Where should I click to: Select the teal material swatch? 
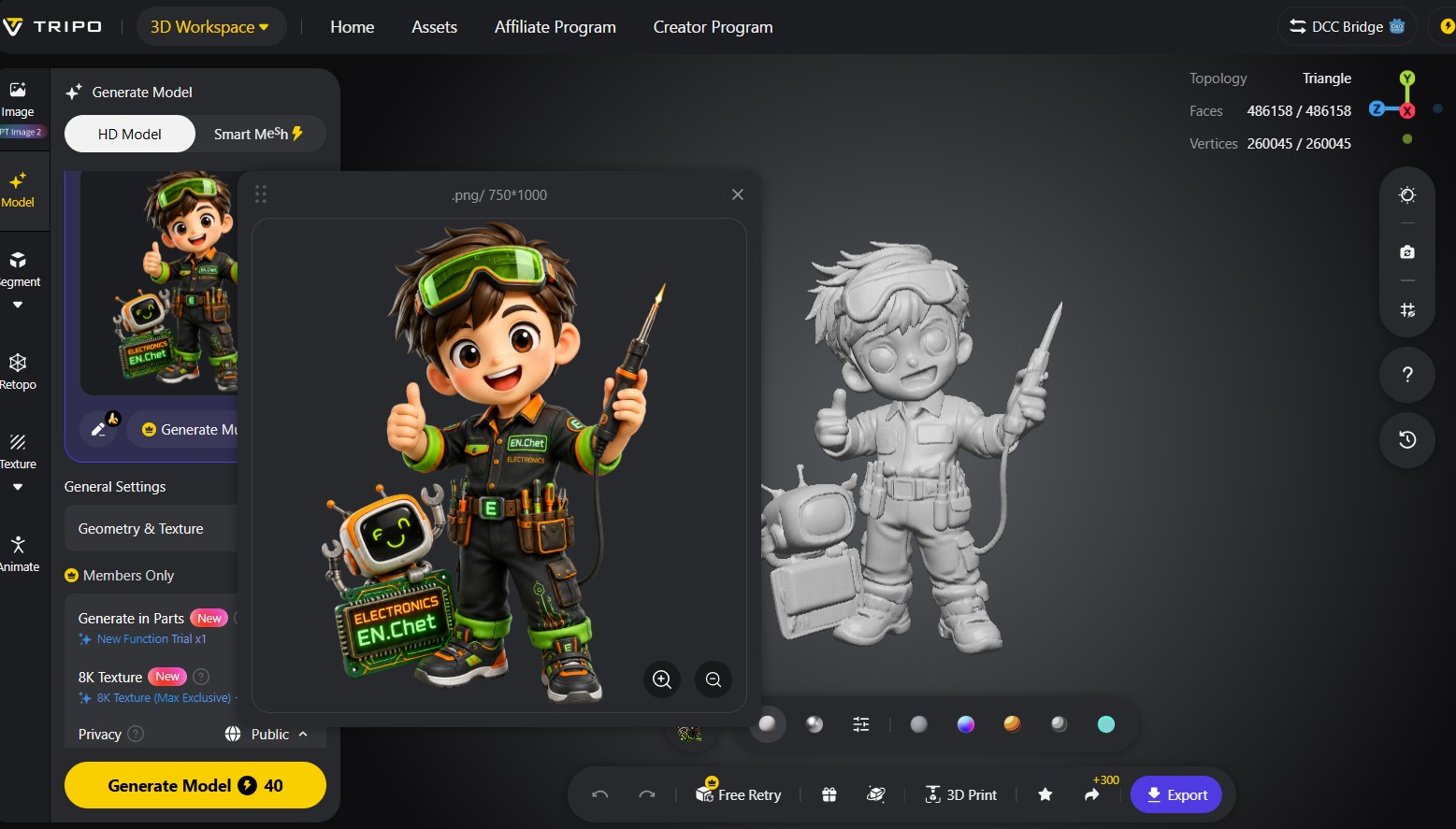point(1106,724)
